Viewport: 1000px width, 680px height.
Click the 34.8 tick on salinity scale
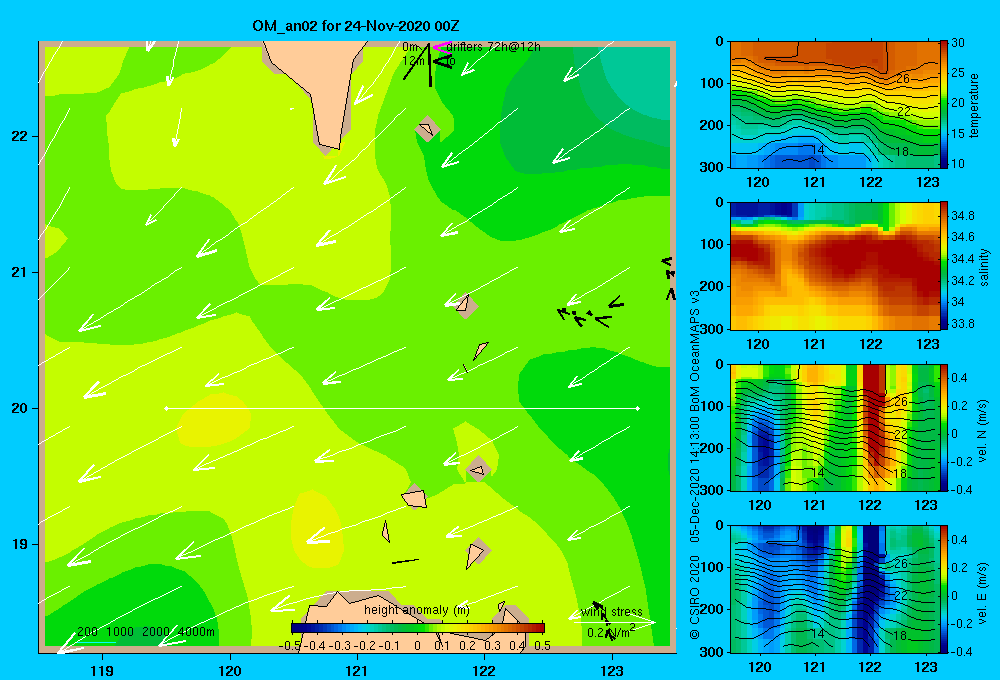pos(962,215)
